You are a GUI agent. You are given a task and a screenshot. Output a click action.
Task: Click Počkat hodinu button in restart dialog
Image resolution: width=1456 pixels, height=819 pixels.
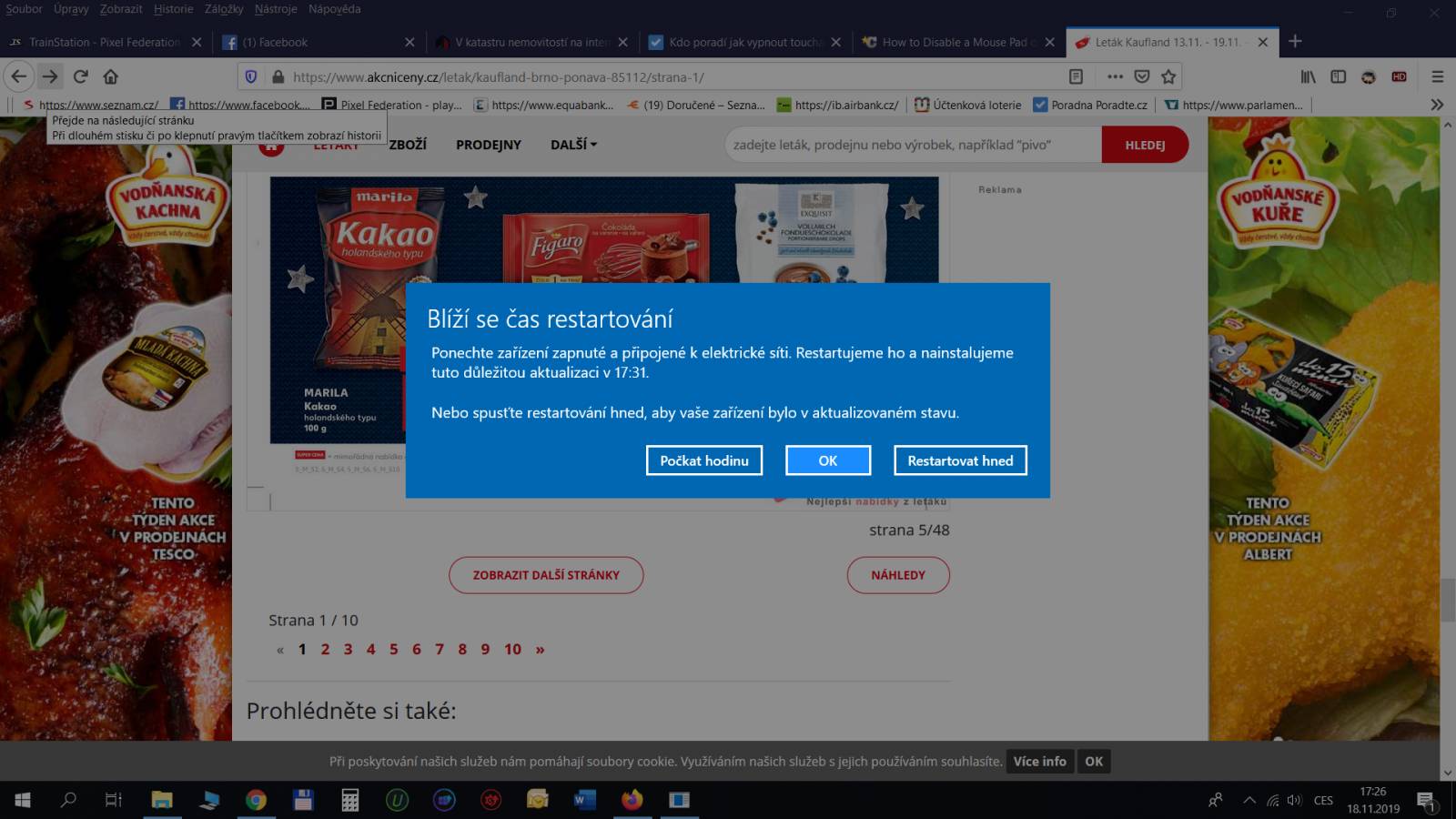point(704,460)
